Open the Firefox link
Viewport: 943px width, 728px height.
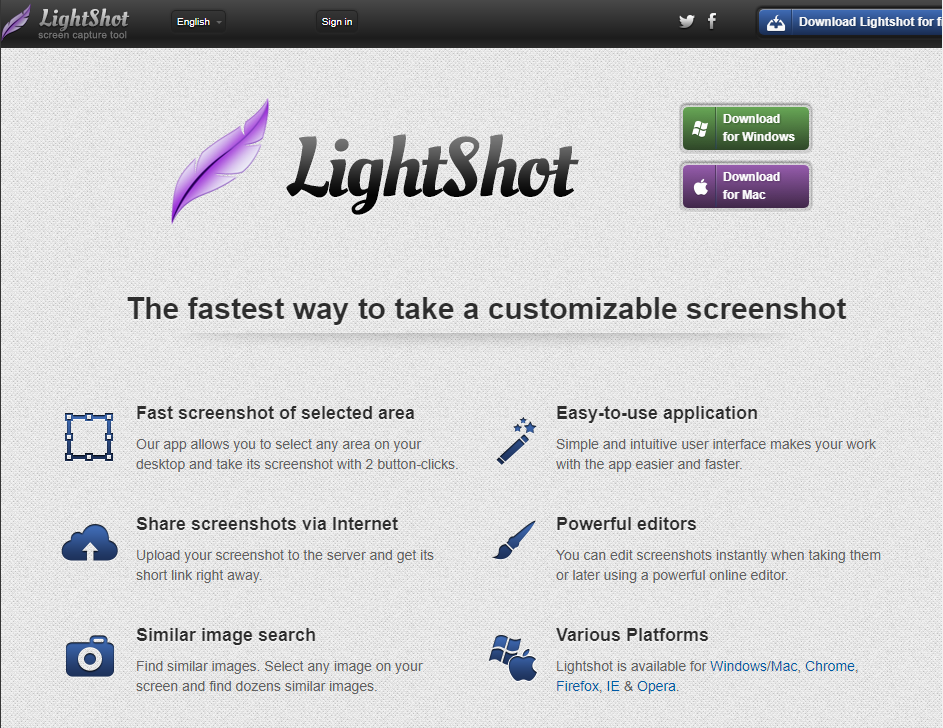[x=577, y=686]
